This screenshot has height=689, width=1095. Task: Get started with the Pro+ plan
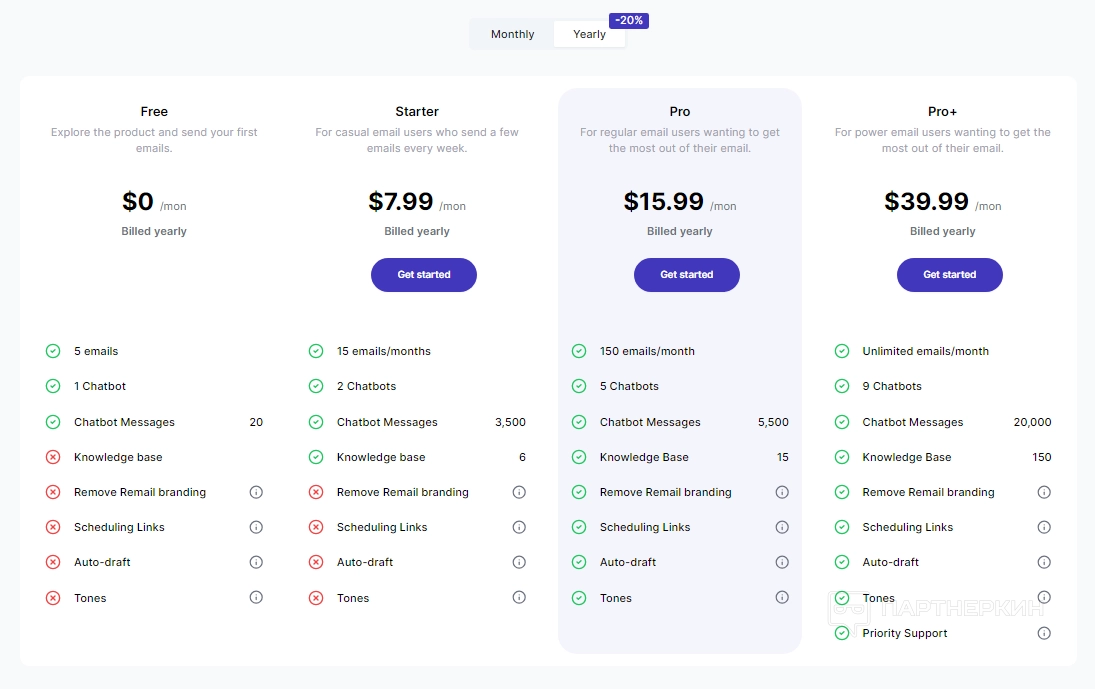click(950, 275)
